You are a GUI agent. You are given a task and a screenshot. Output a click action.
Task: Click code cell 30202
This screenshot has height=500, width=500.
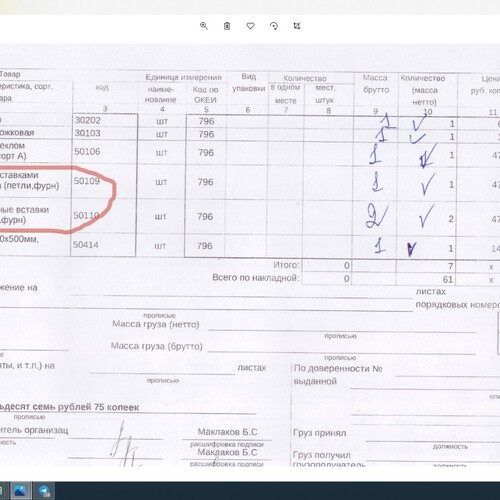pyautogui.click(x=88, y=120)
